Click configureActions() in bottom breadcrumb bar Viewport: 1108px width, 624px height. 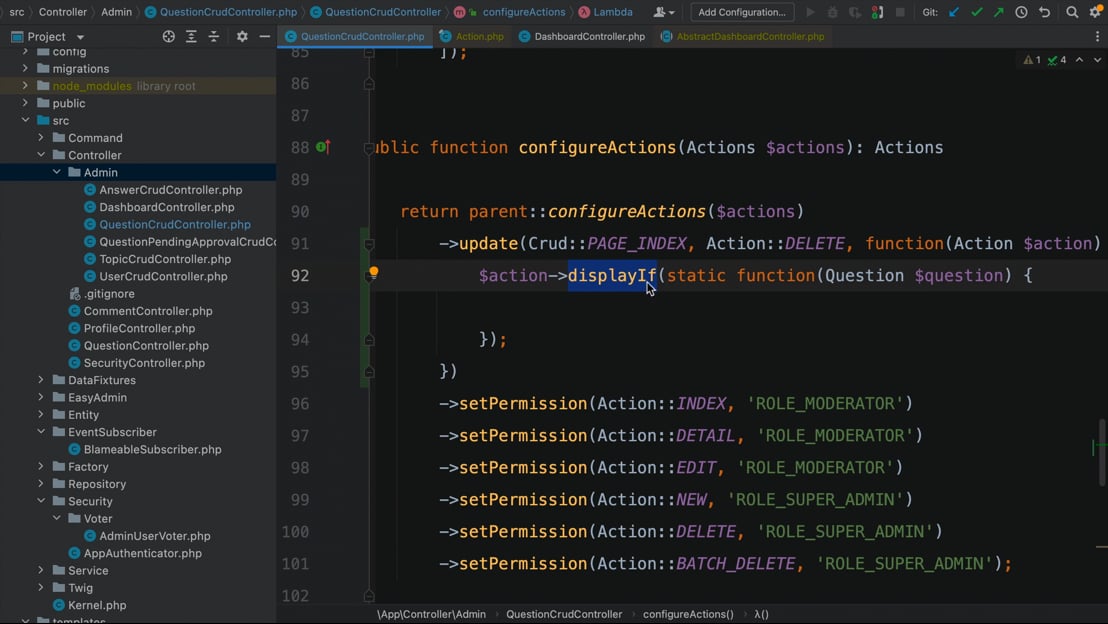coord(688,614)
